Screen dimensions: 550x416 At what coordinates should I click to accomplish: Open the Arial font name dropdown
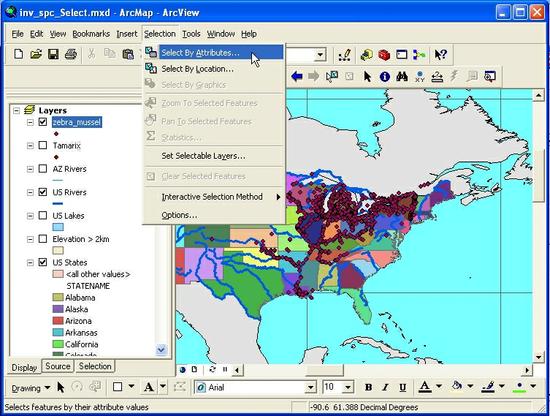(310, 388)
